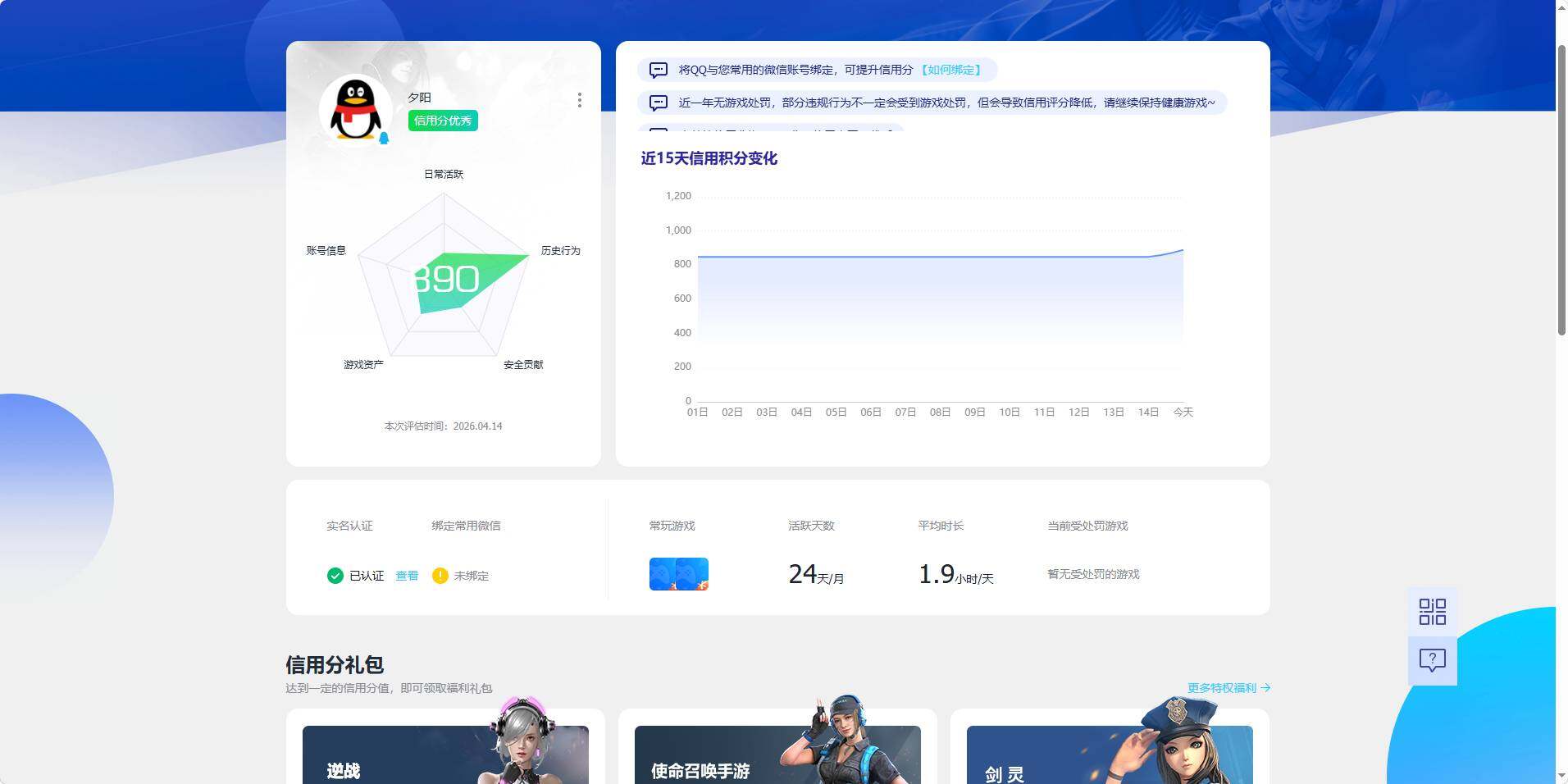Click message icon beside 近一年无游戏处罚 notice
The image size is (1568, 784).
[658, 103]
